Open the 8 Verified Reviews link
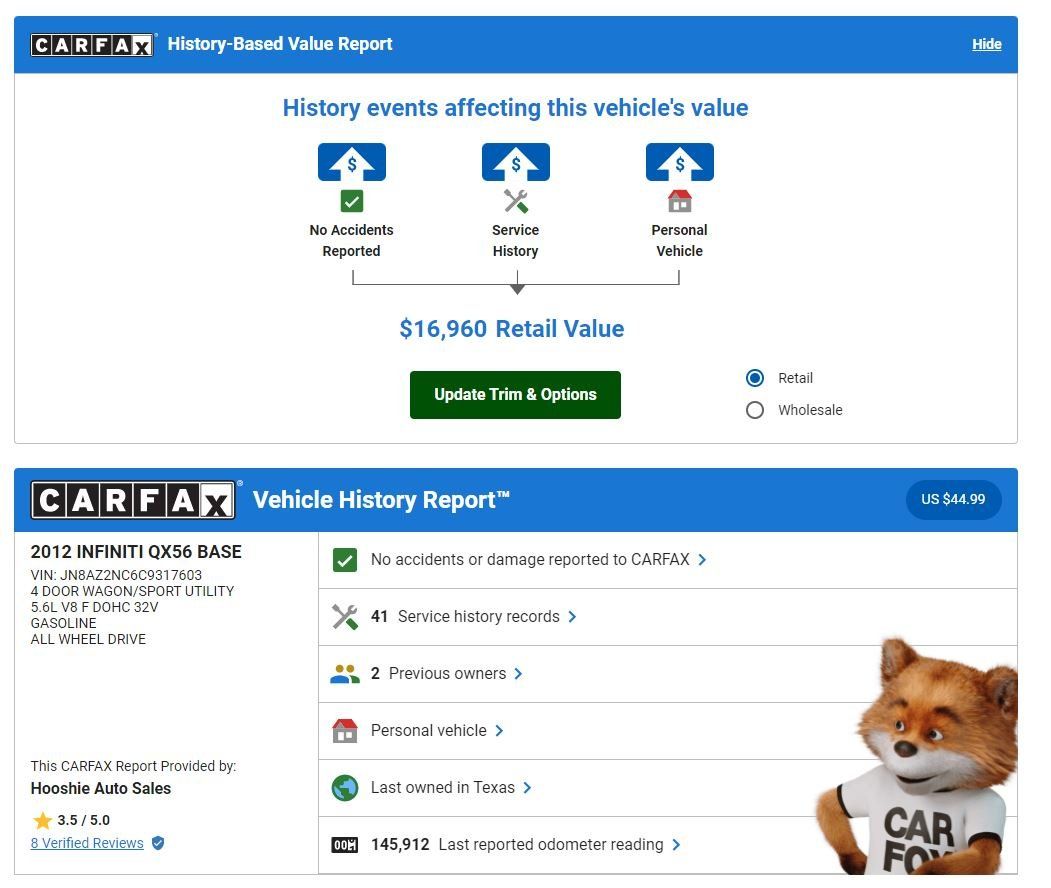Viewport: 1051px width, 888px height. [87, 843]
